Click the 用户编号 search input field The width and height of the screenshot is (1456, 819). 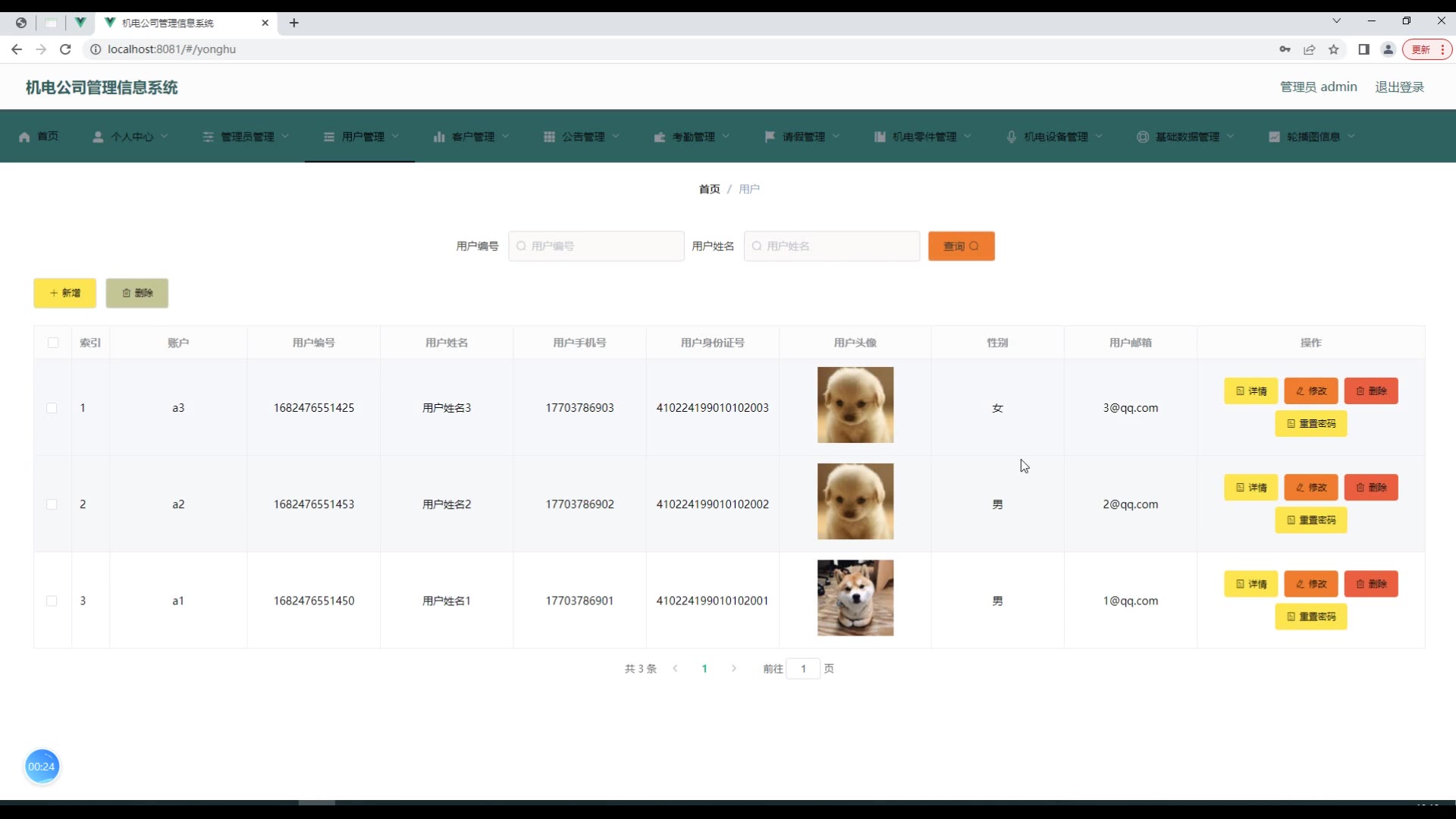point(597,246)
